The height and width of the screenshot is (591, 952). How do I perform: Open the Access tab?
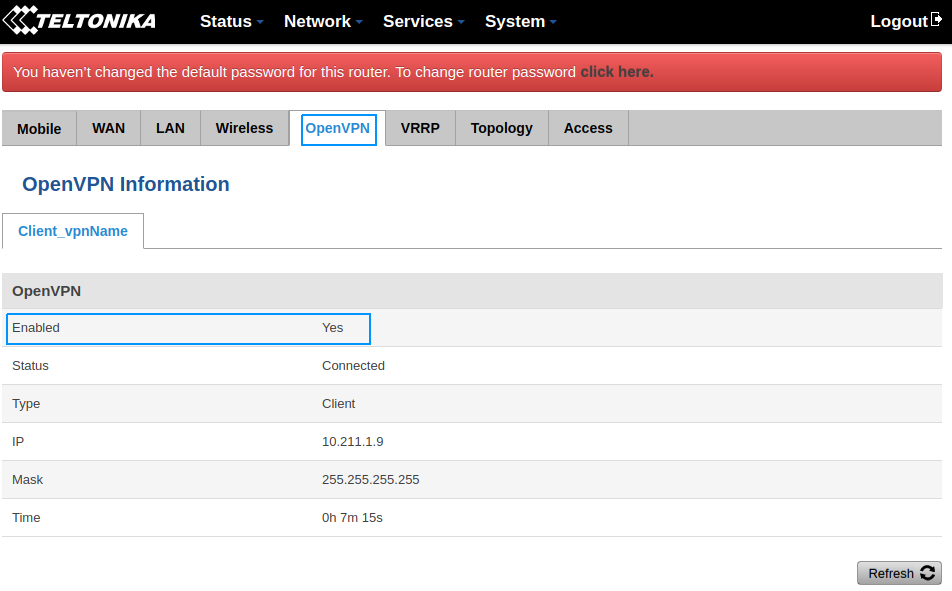(x=588, y=128)
